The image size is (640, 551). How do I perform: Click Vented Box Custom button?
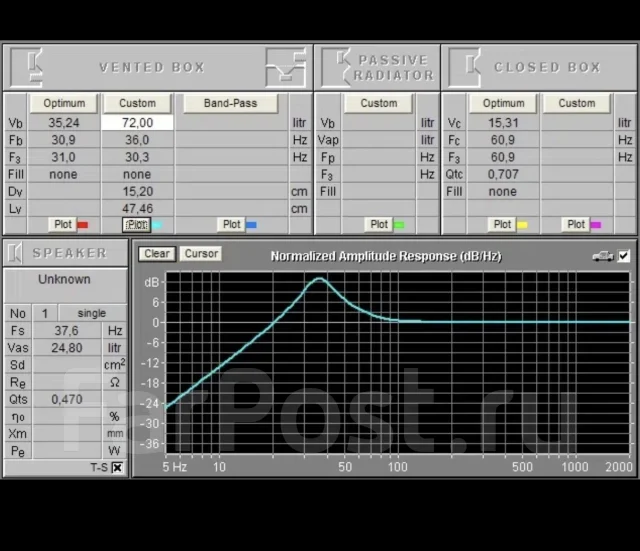(137, 103)
